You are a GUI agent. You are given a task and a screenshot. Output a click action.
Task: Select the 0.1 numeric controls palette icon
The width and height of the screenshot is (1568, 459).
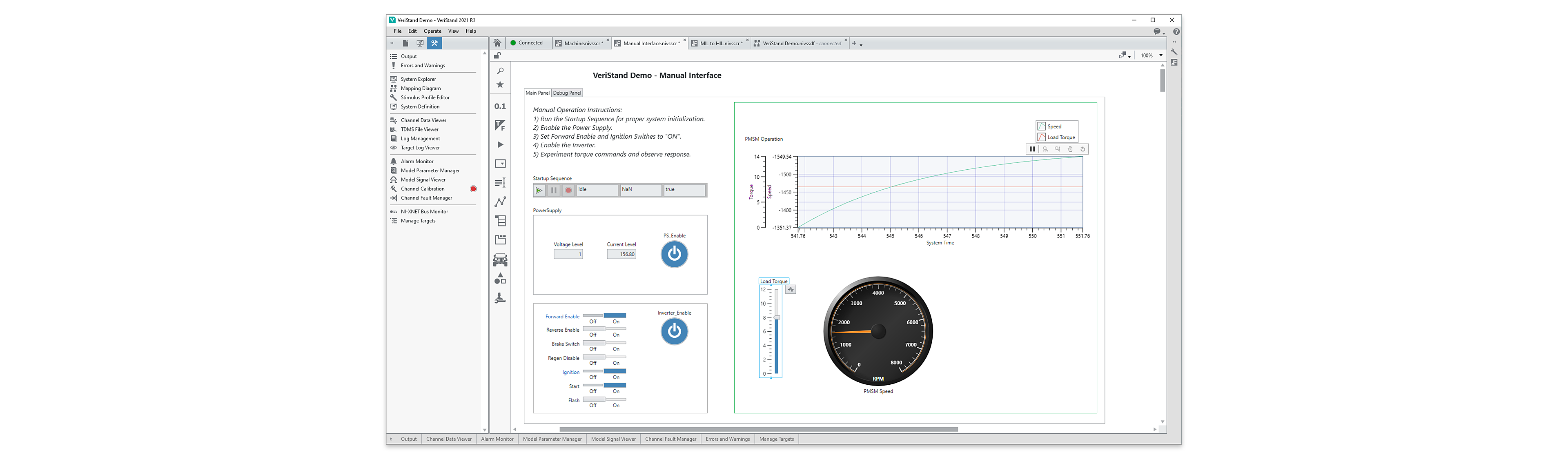point(500,106)
